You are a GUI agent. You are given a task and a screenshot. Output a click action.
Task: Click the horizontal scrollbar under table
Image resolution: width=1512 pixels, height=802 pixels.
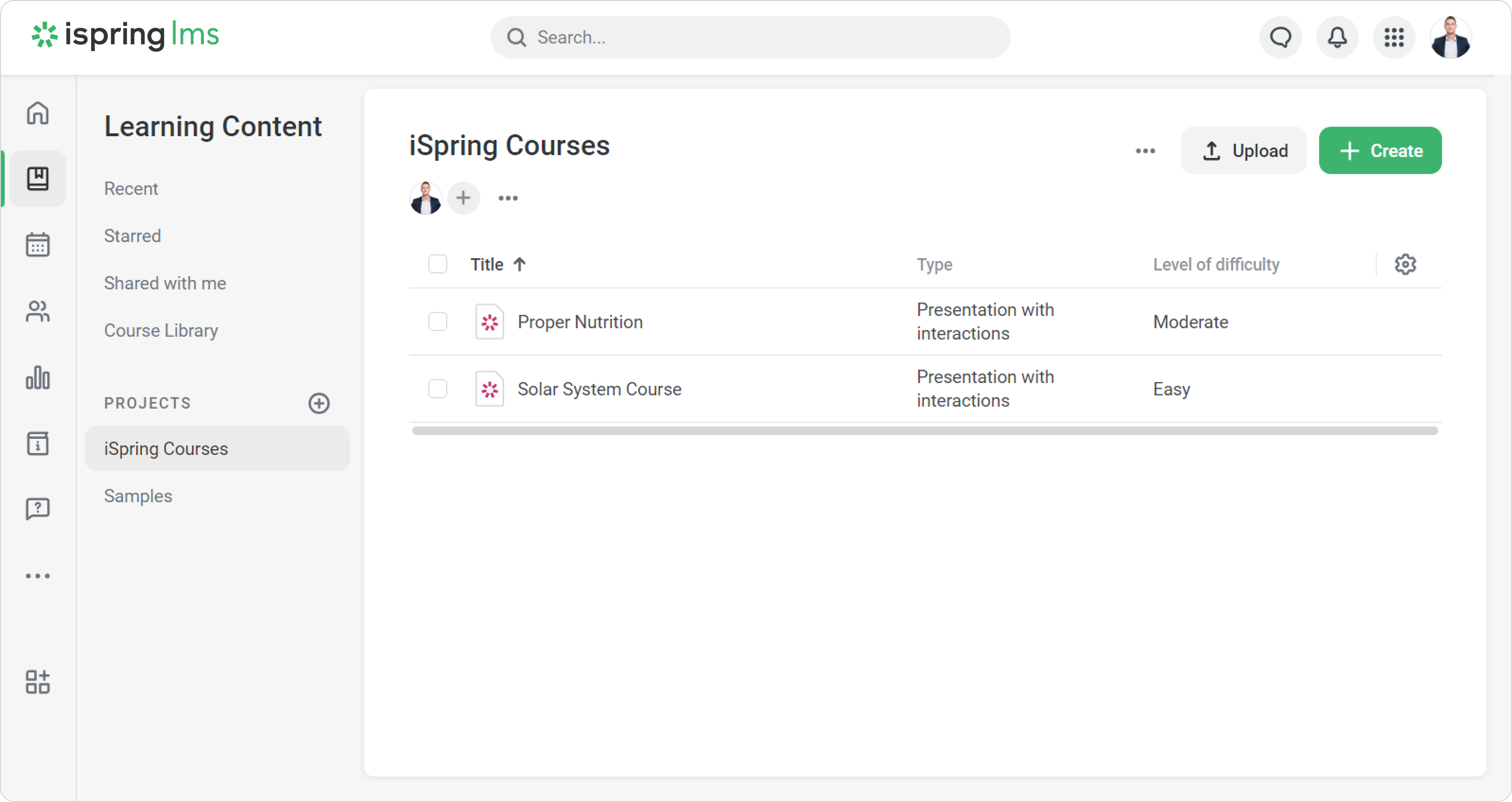click(x=925, y=431)
